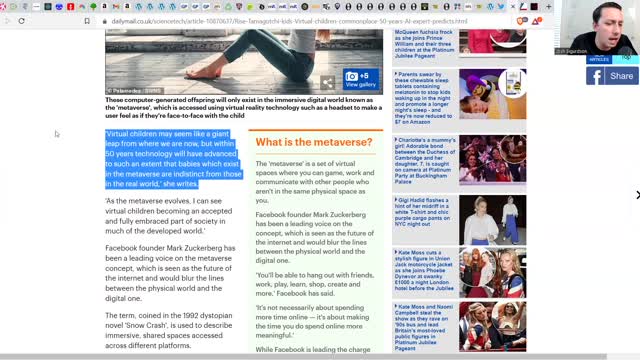
Task: Close the active tab with its X
Action: point(513,7)
